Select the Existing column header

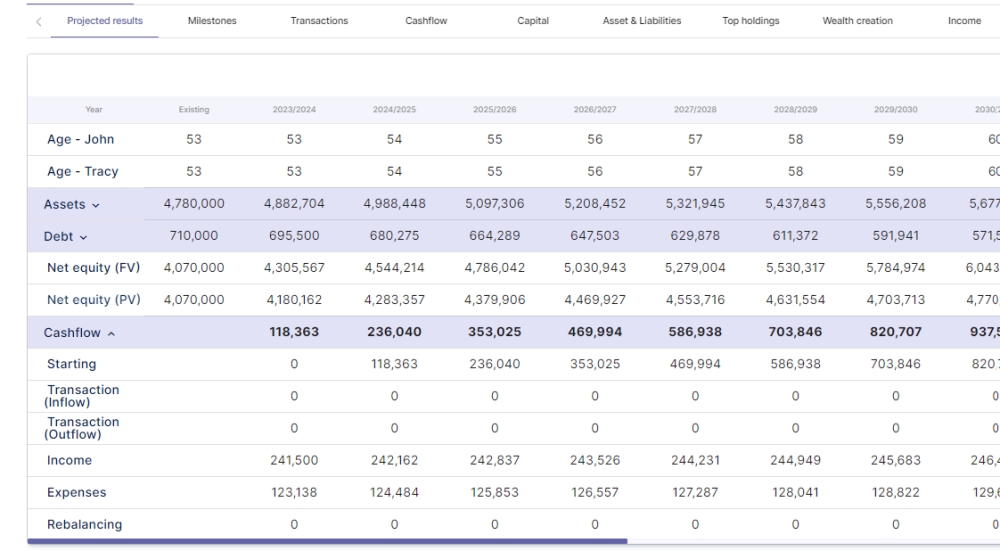click(x=194, y=109)
